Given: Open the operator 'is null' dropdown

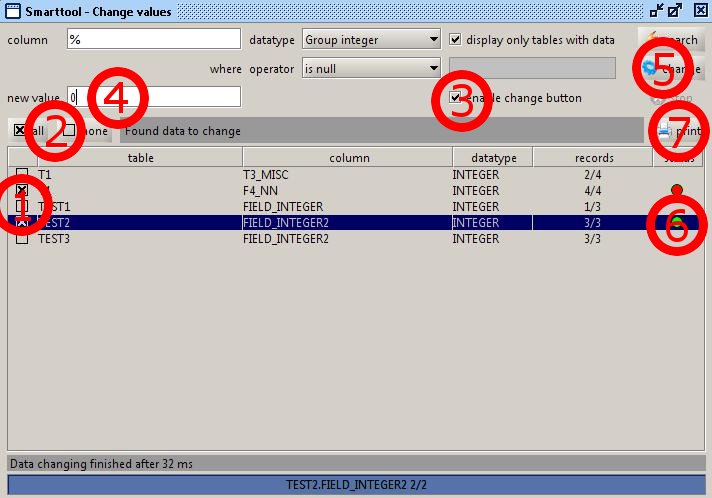Looking at the screenshot, I should pos(433,69).
